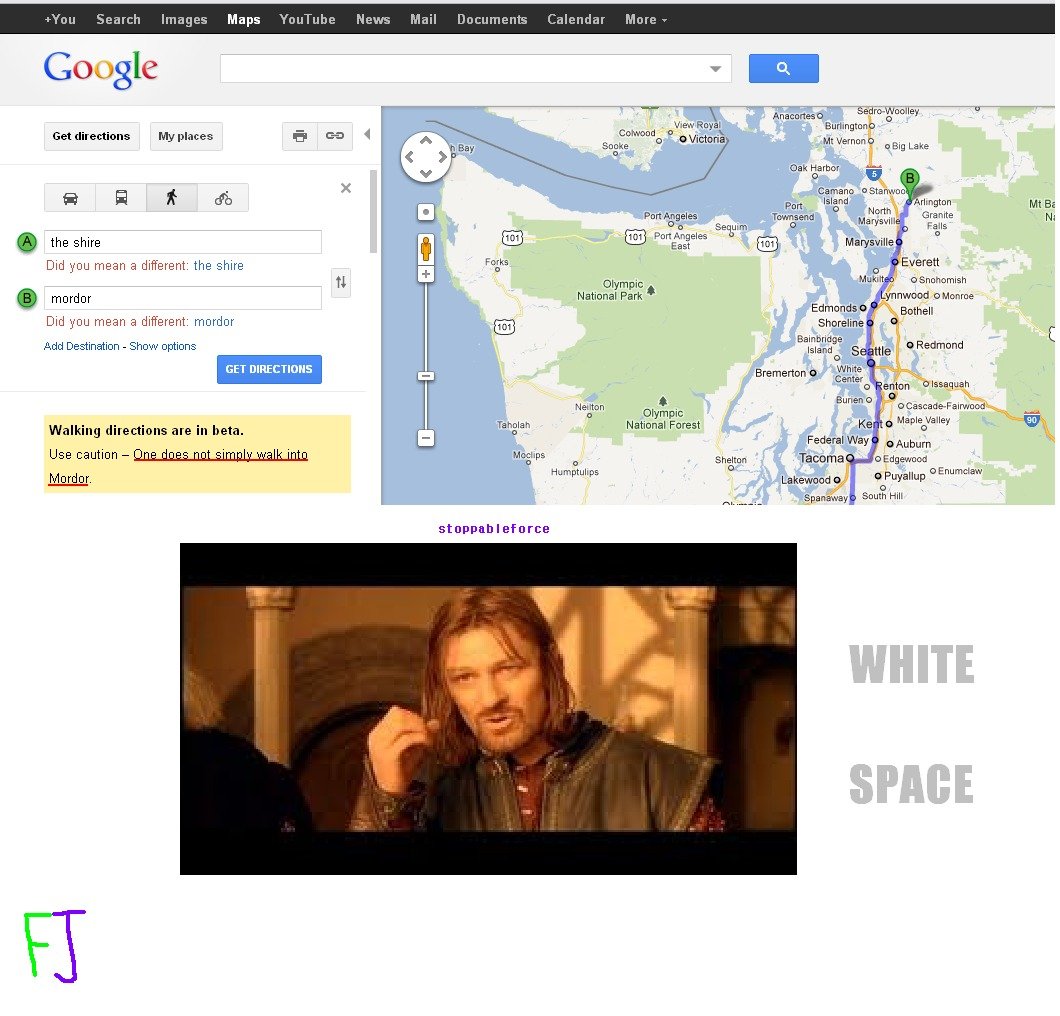This screenshot has width=1060, height=1016.
Task: Select the walking directions icon
Action: (172, 198)
